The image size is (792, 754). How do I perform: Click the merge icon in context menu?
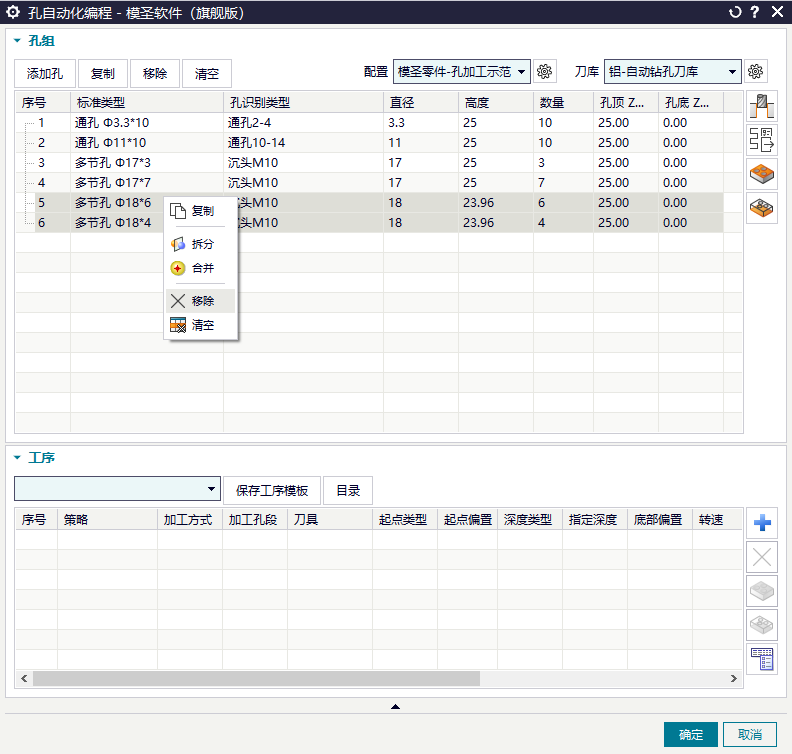click(178, 268)
